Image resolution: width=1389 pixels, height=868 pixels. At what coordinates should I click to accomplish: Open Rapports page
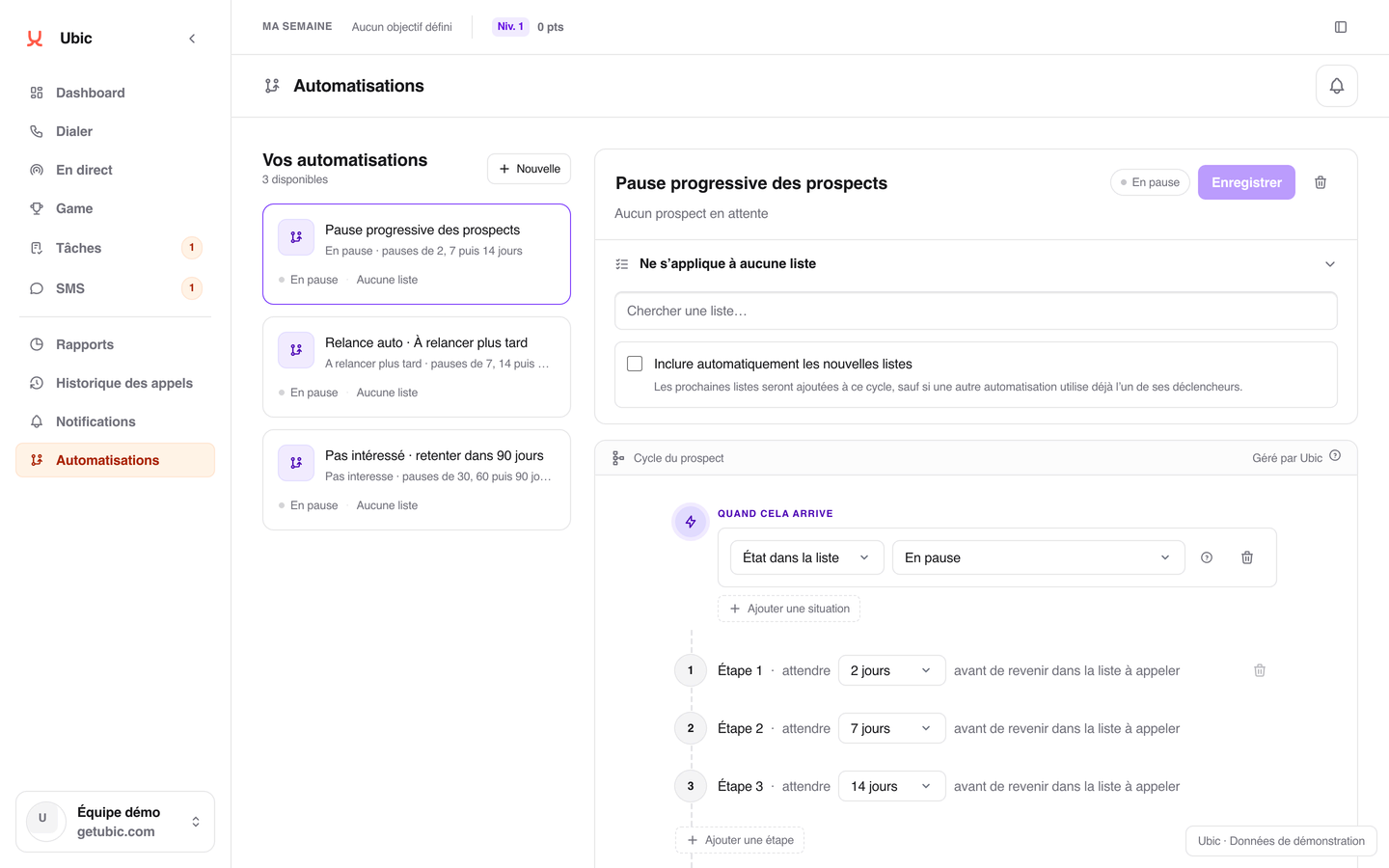coord(115,344)
